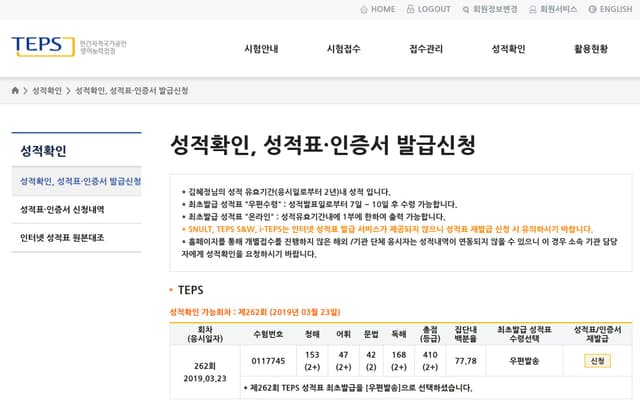Open the 시험안내 menu
The width and height of the screenshot is (640, 410).
[x=261, y=49]
